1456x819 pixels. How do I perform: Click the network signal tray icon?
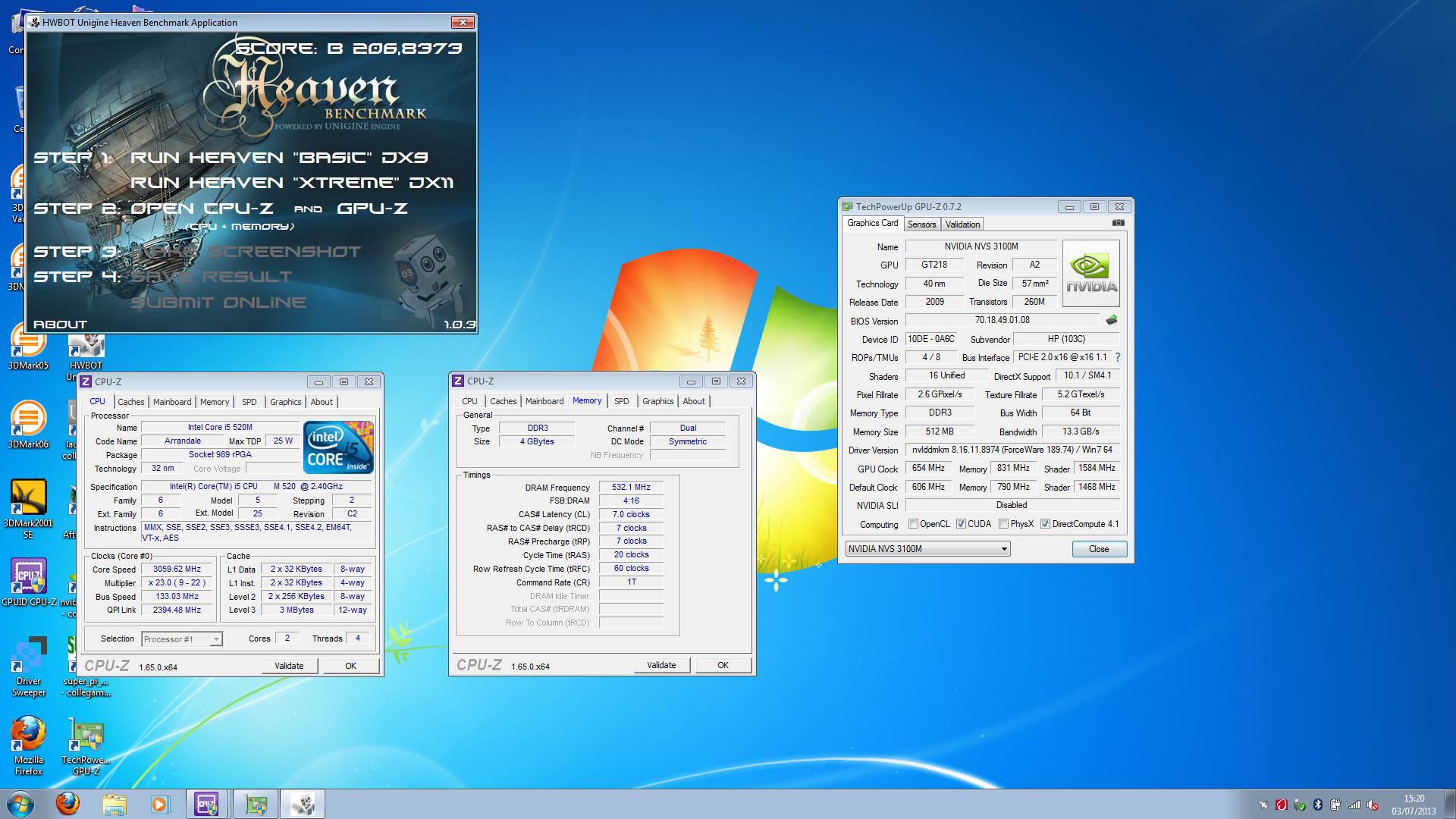[x=1354, y=805]
